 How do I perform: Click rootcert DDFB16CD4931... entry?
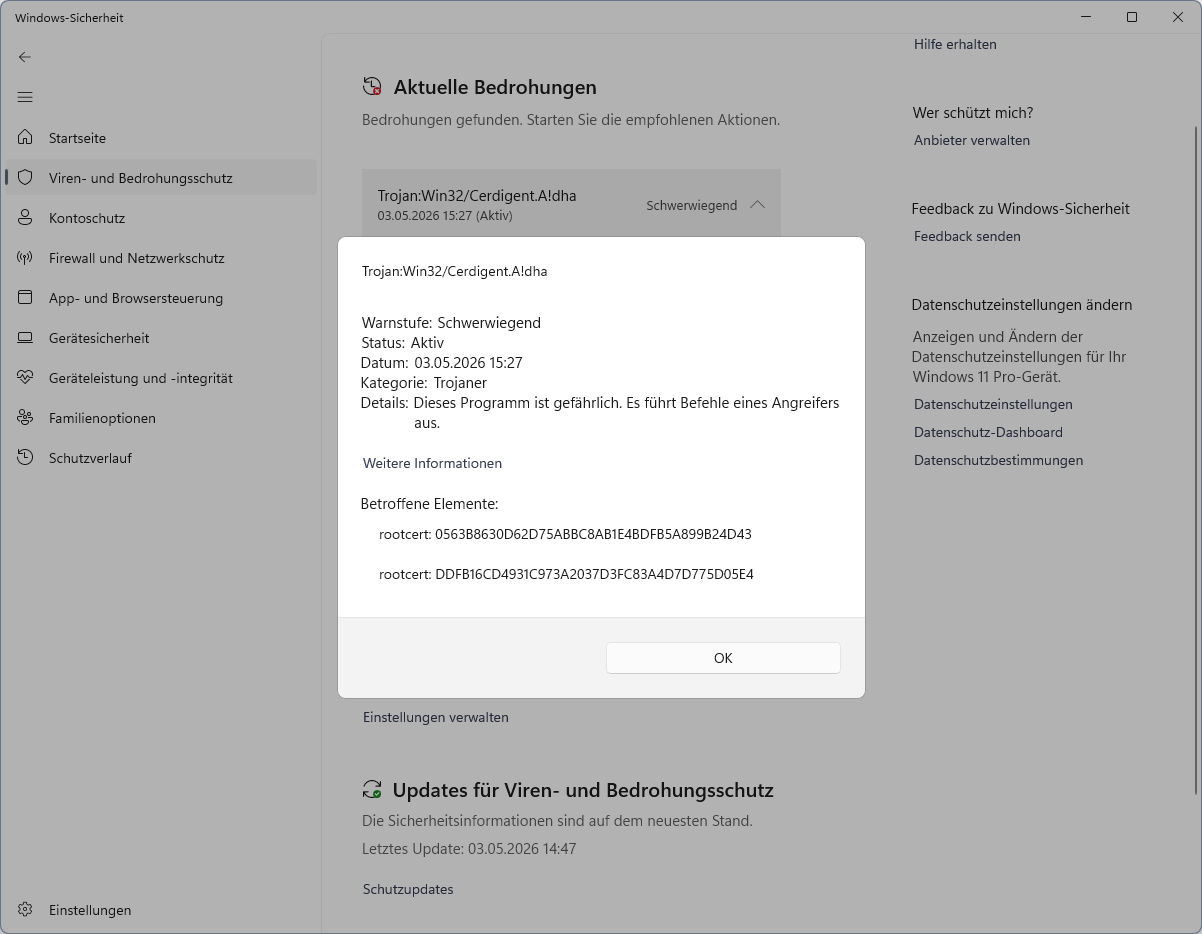pyautogui.click(x=566, y=574)
